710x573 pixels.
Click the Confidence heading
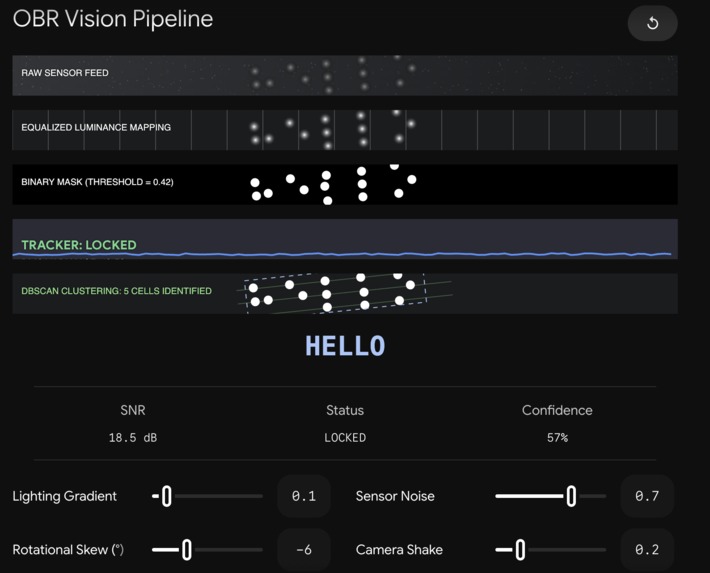tap(557, 410)
